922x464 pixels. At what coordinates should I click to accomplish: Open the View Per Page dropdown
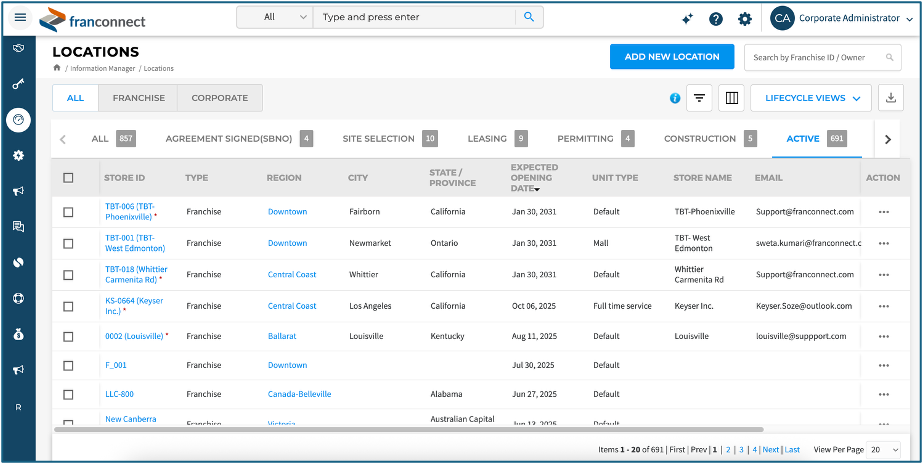(x=882, y=450)
